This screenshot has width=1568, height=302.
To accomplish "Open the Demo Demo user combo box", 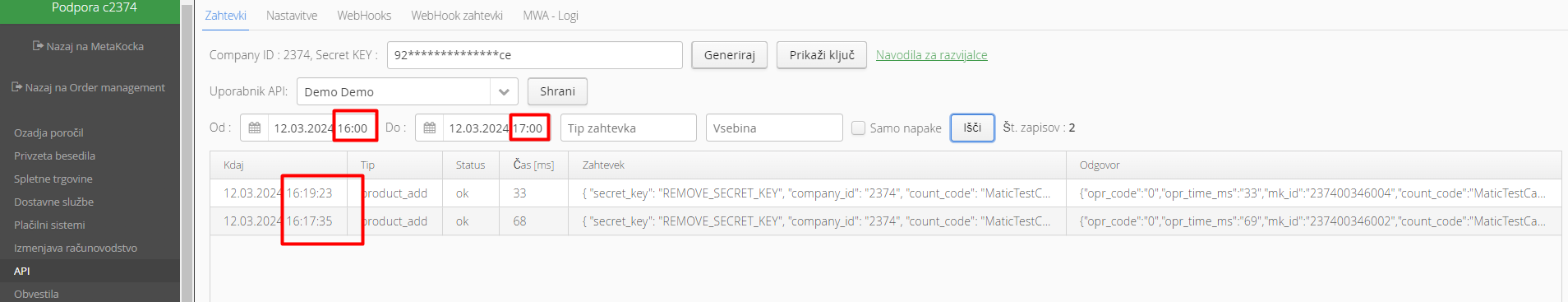I will click(408, 92).
